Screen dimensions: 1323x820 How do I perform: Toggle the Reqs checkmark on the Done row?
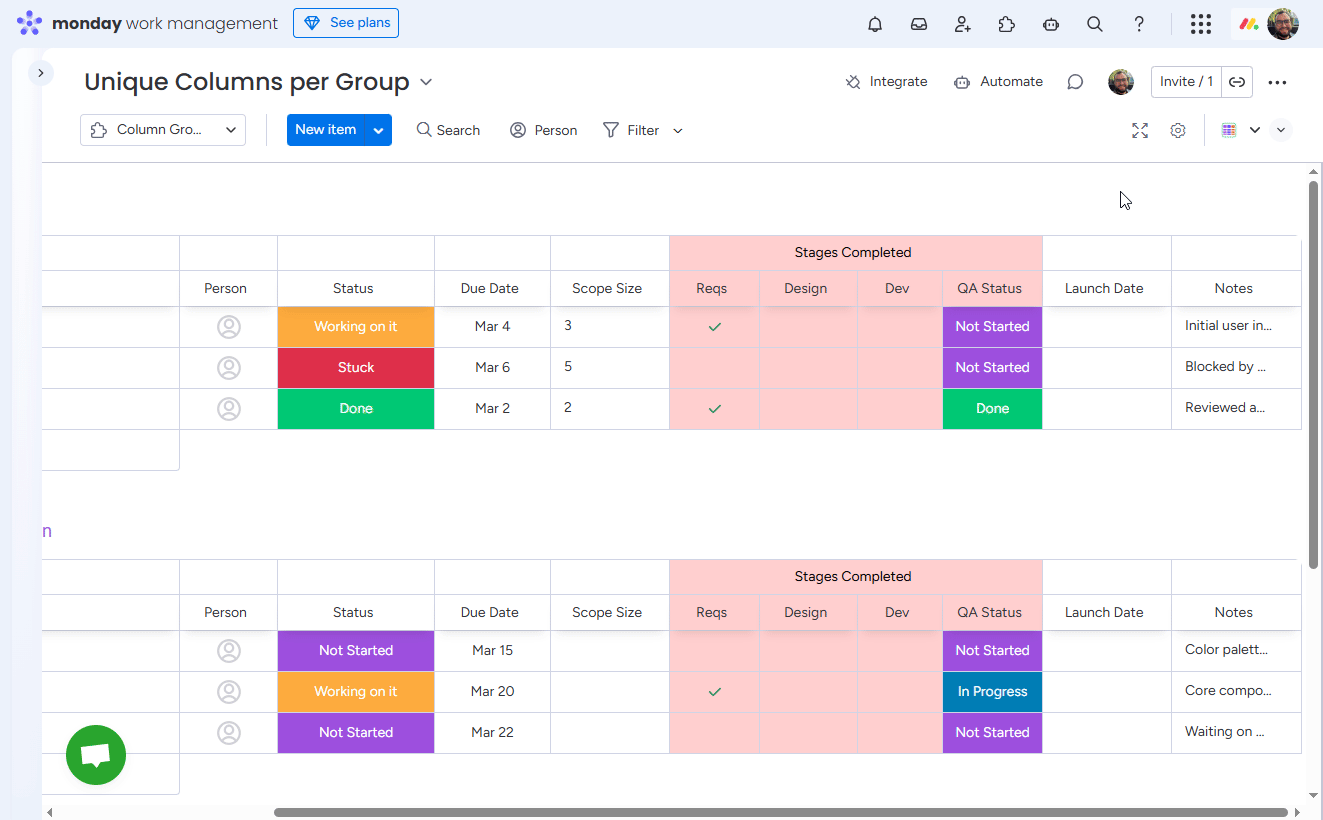tap(713, 408)
